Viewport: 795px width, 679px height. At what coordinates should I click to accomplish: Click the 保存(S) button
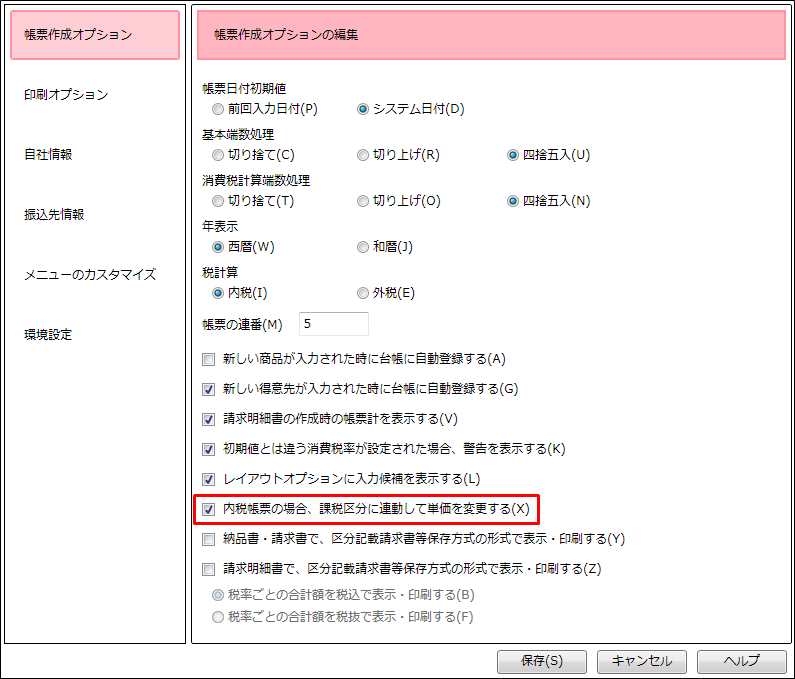541,661
